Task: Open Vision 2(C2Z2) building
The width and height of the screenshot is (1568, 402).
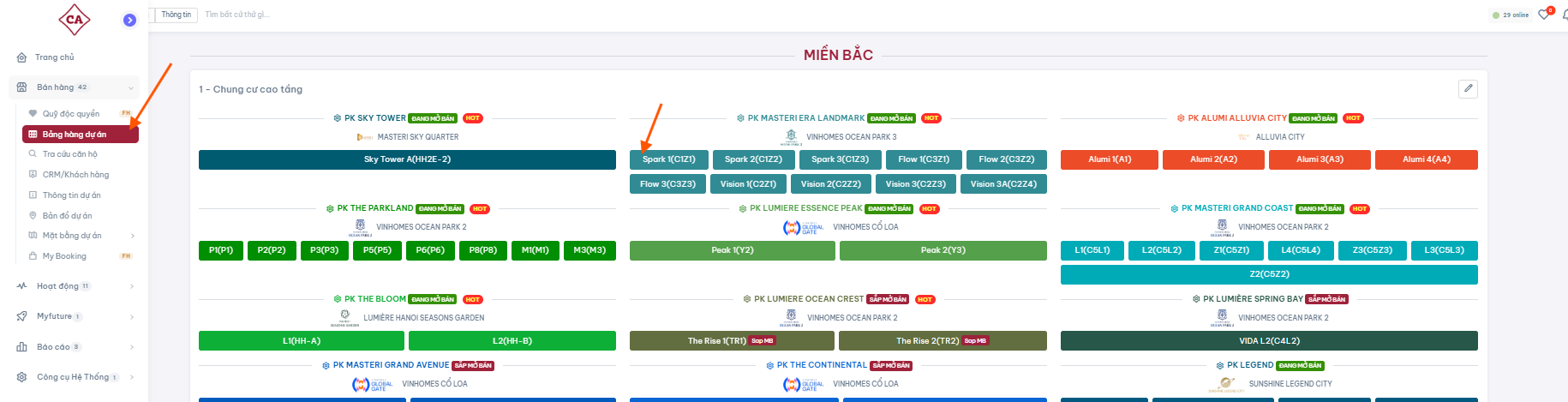Action: coord(831,184)
